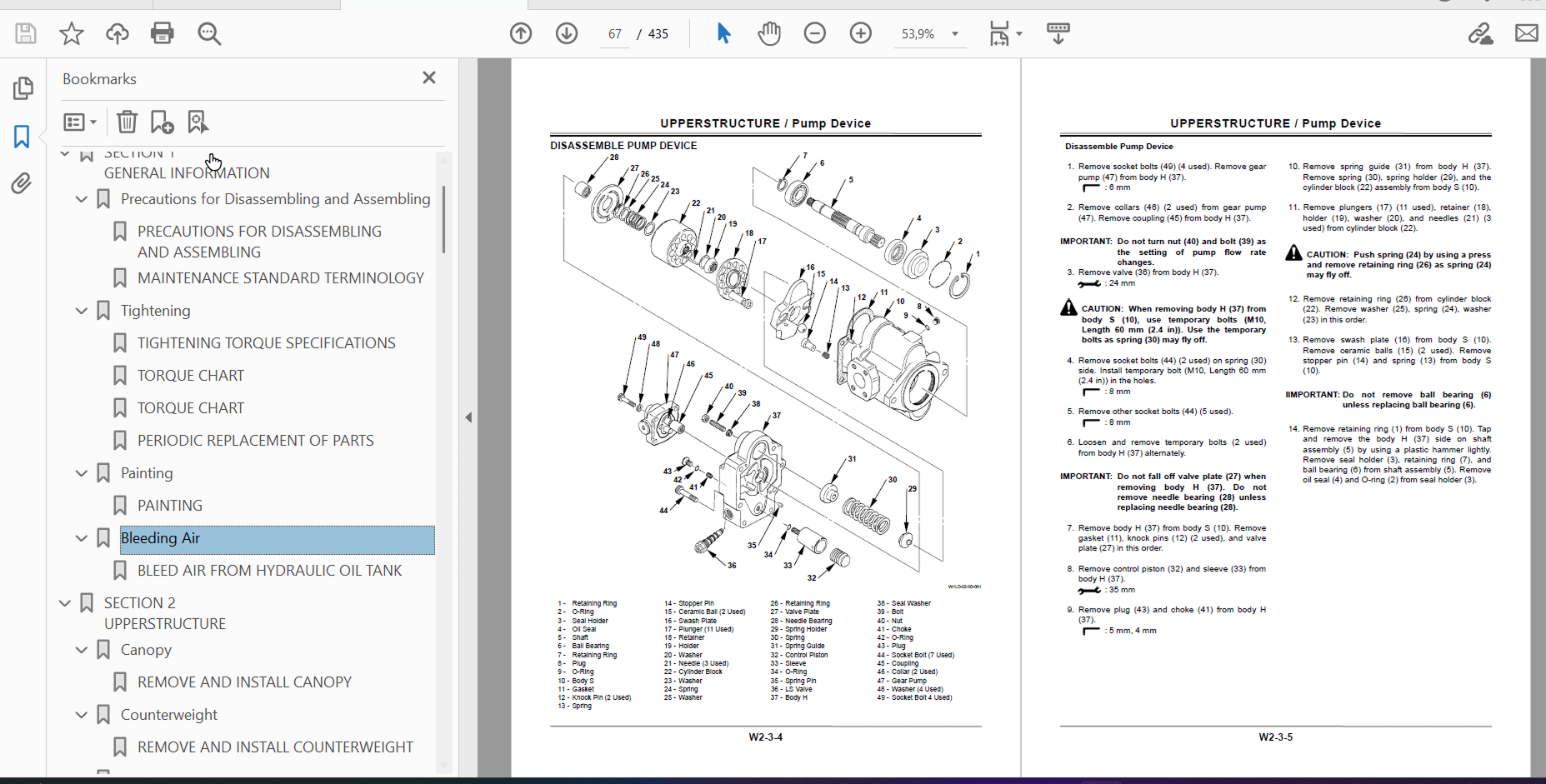Open REMOVE AND INSTALL CANOPY bookmark
The image size is (1546, 784).
244,682
